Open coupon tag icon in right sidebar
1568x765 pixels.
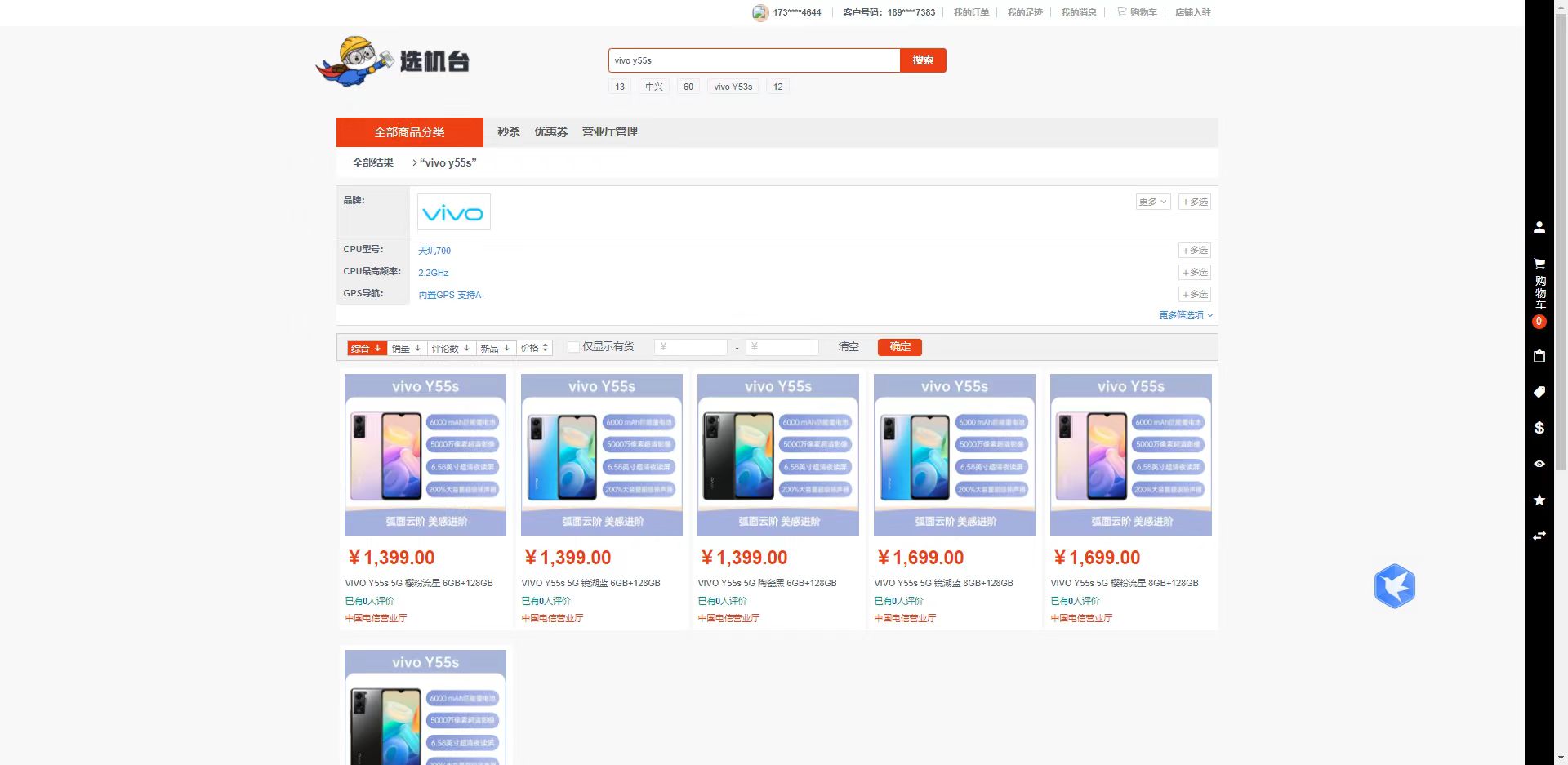pos(1539,392)
